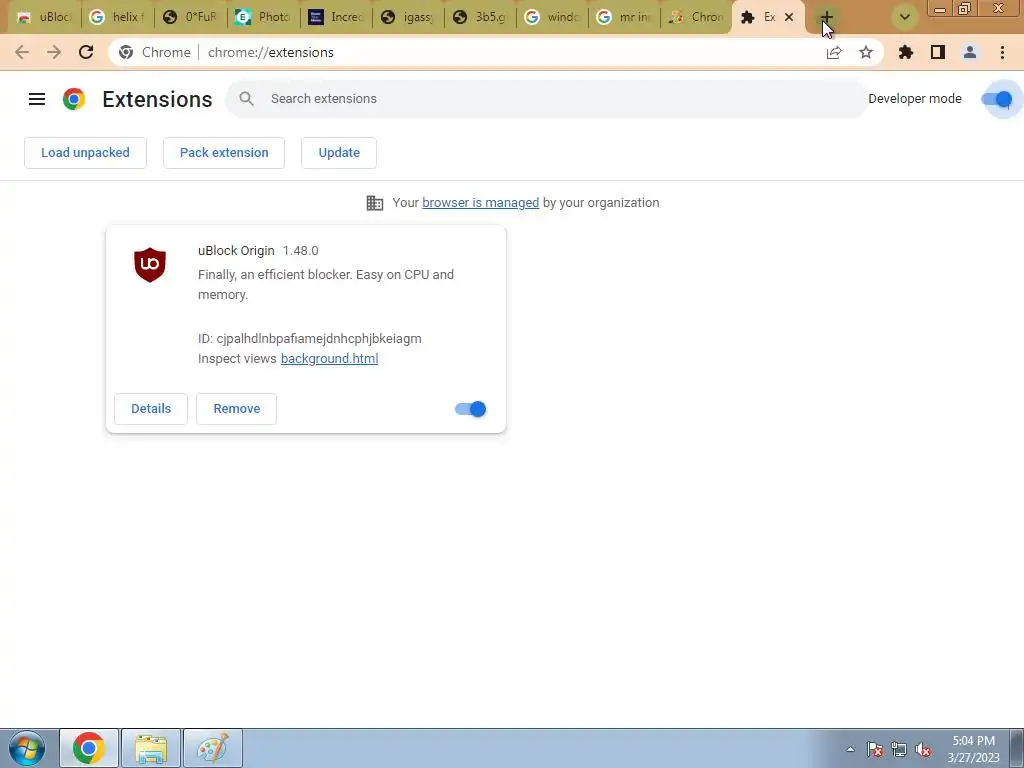Focus the Search extensions field
This screenshot has width=1024, height=768.
tap(547, 99)
